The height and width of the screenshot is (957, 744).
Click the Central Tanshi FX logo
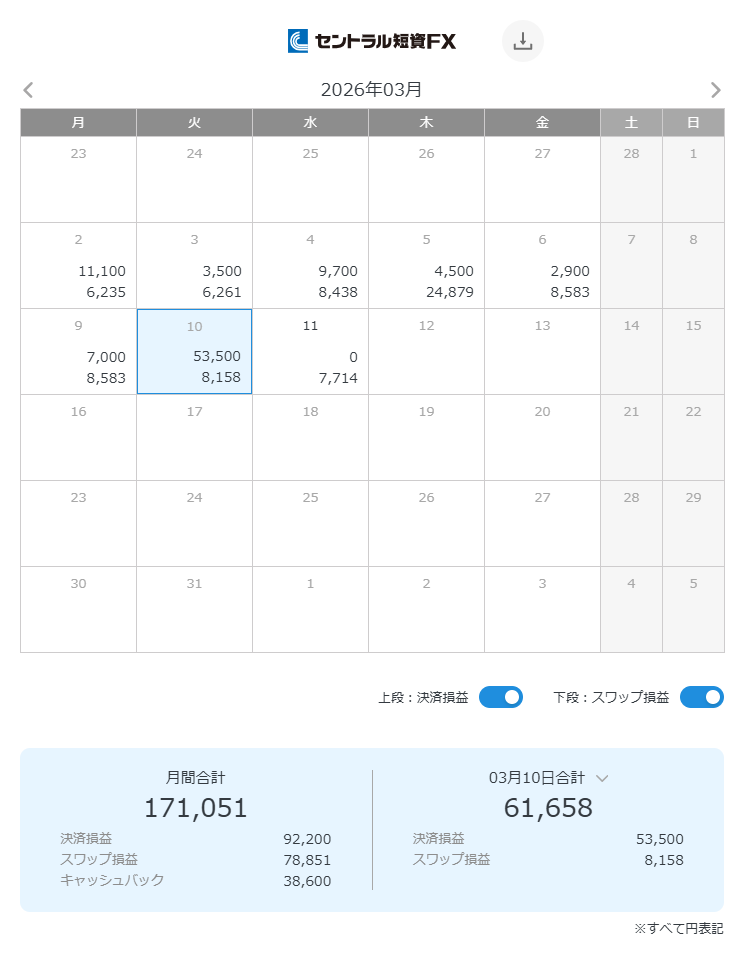[372, 41]
